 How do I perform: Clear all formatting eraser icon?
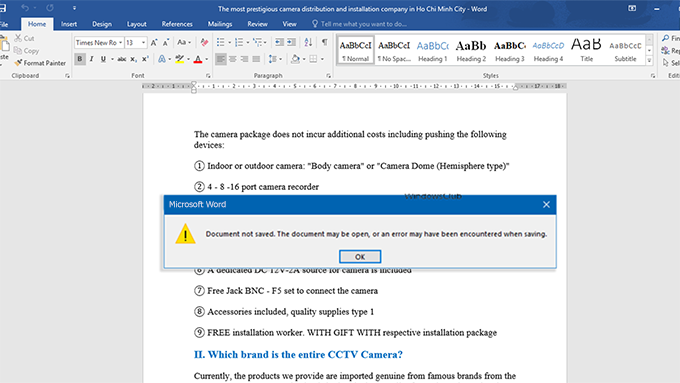204,43
